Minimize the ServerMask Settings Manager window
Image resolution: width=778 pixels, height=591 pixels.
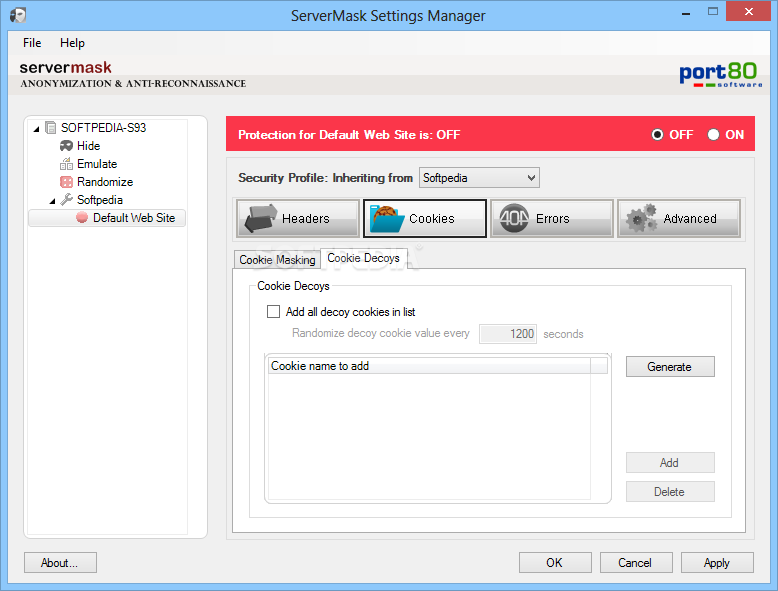686,12
